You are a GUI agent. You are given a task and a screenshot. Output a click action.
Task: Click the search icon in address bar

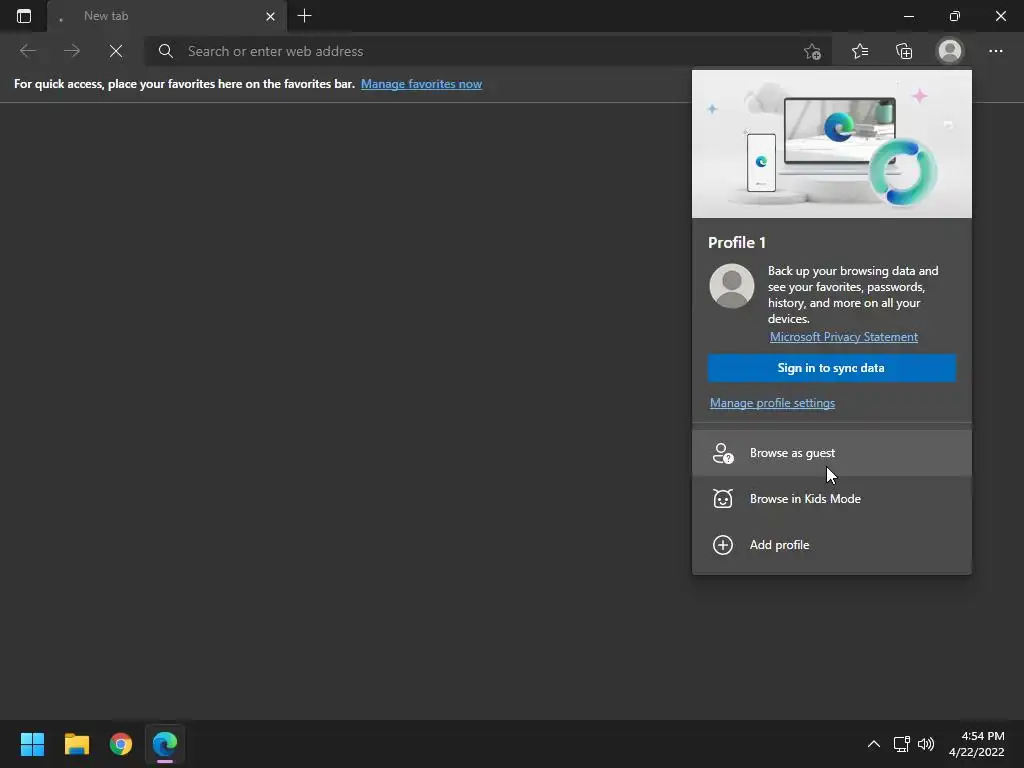coord(166,51)
